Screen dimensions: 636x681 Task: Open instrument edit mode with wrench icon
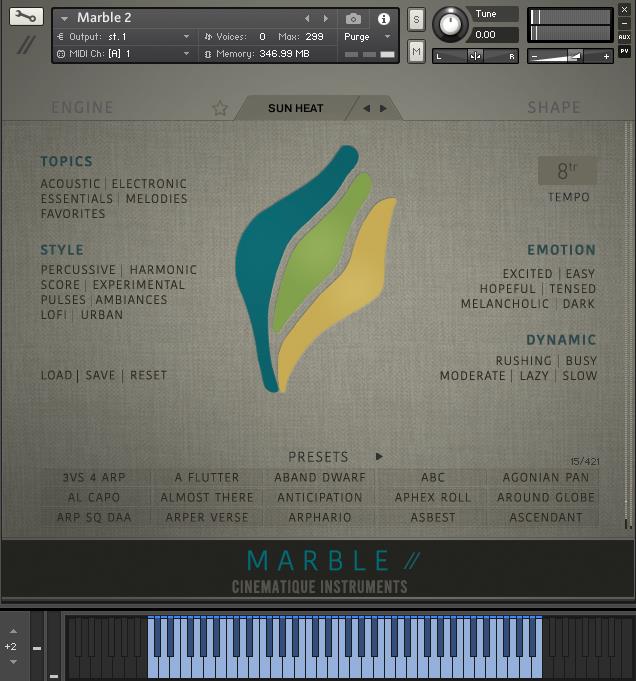[x=26, y=17]
